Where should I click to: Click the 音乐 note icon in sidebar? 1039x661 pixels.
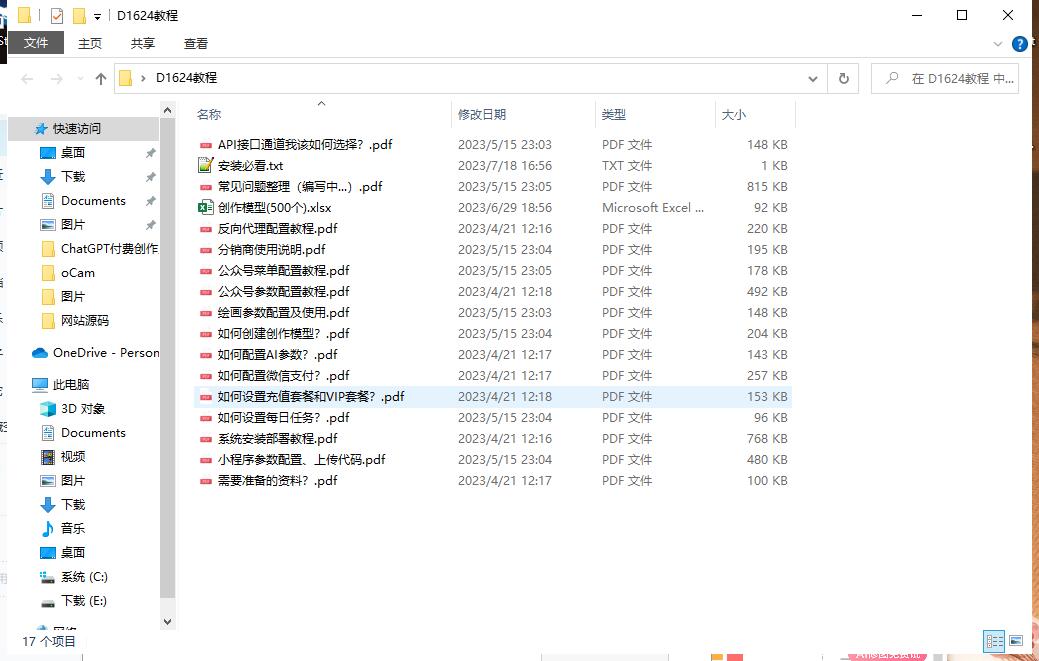coord(48,529)
